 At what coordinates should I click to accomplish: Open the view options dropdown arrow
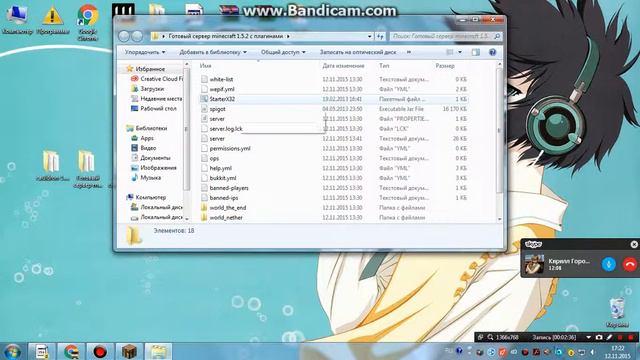pyautogui.click(x=460, y=52)
